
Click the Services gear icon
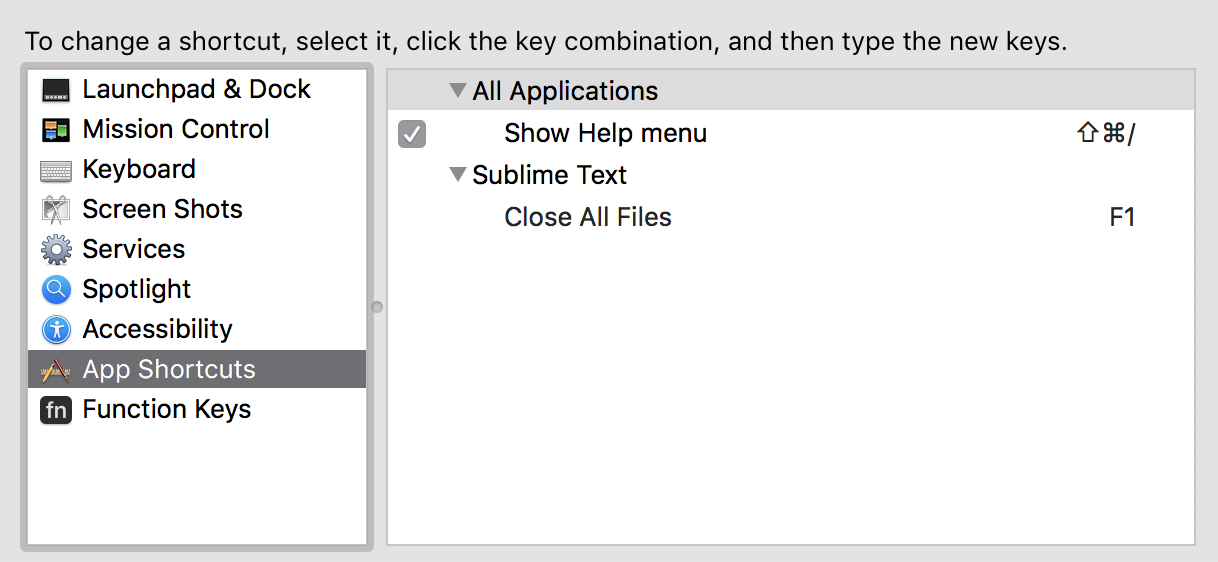56,249
